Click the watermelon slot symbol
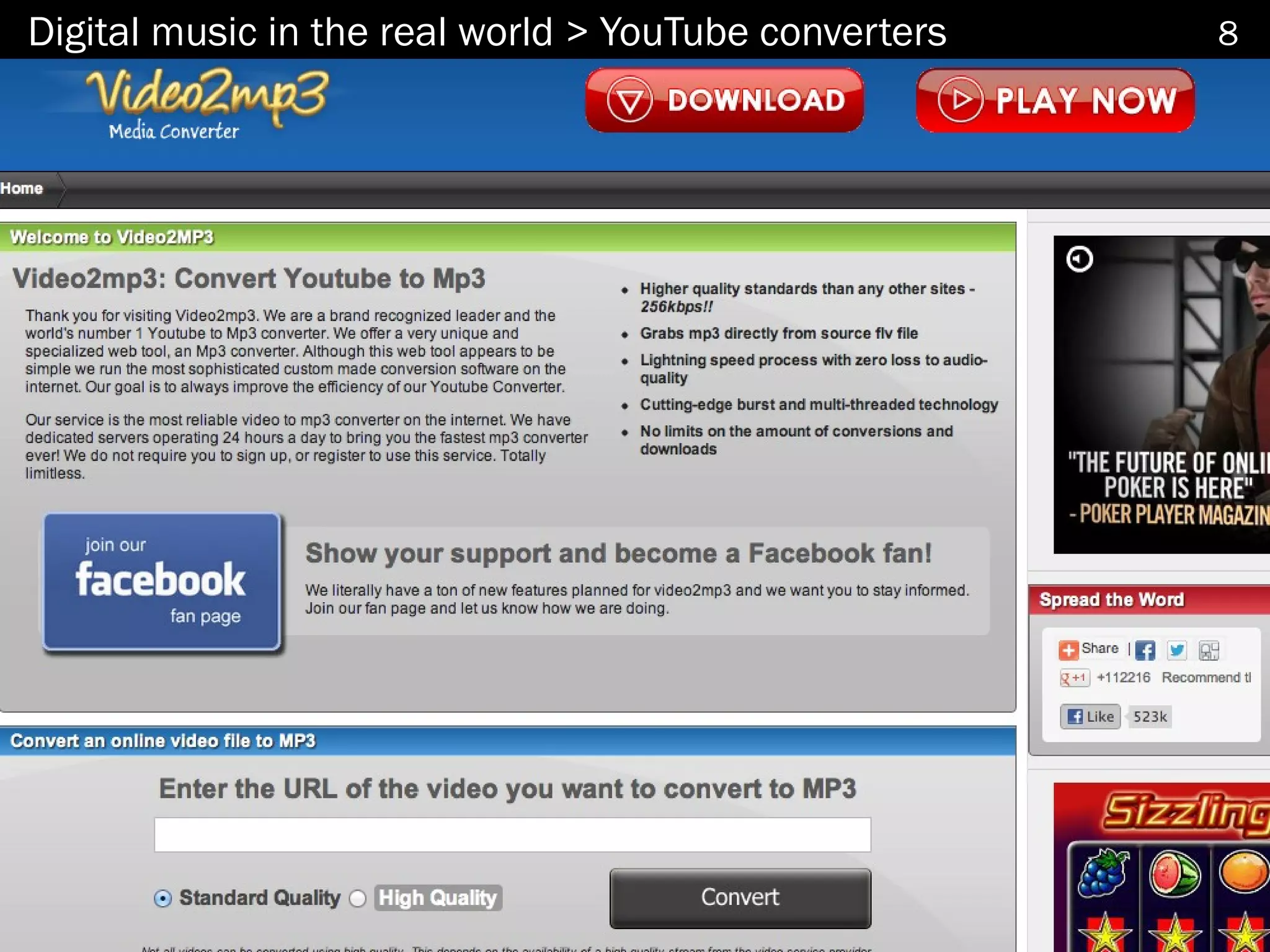The height and width of the screenshot is (952, 1270). click(x=1175, y=873)
